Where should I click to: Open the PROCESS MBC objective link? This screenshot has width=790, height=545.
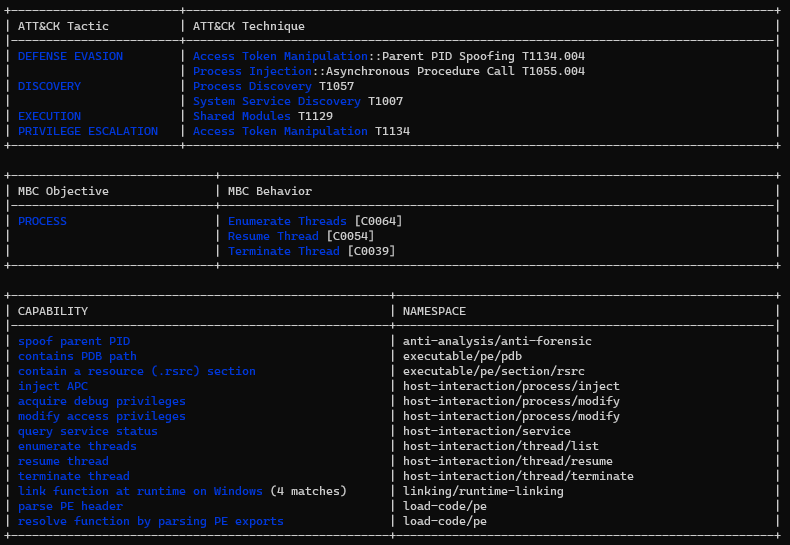pos(42,221)
